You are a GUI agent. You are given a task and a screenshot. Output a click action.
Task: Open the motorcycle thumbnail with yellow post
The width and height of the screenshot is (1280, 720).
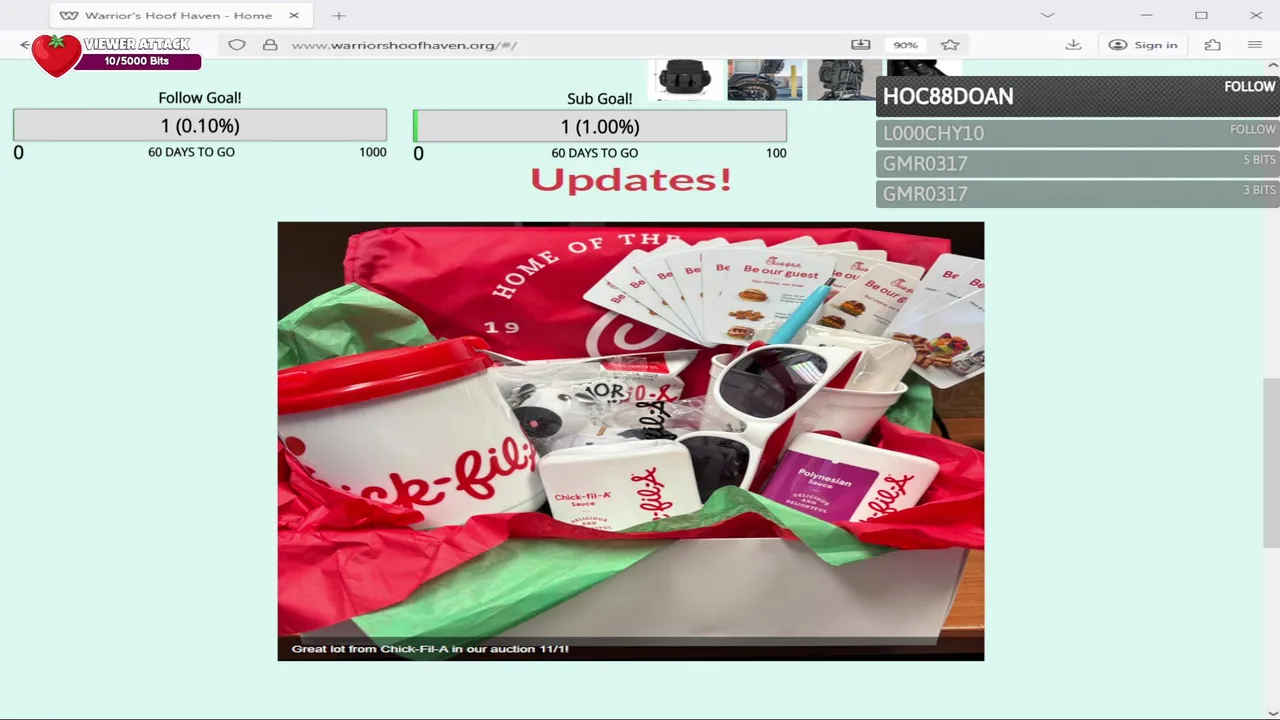pos(765,80)
